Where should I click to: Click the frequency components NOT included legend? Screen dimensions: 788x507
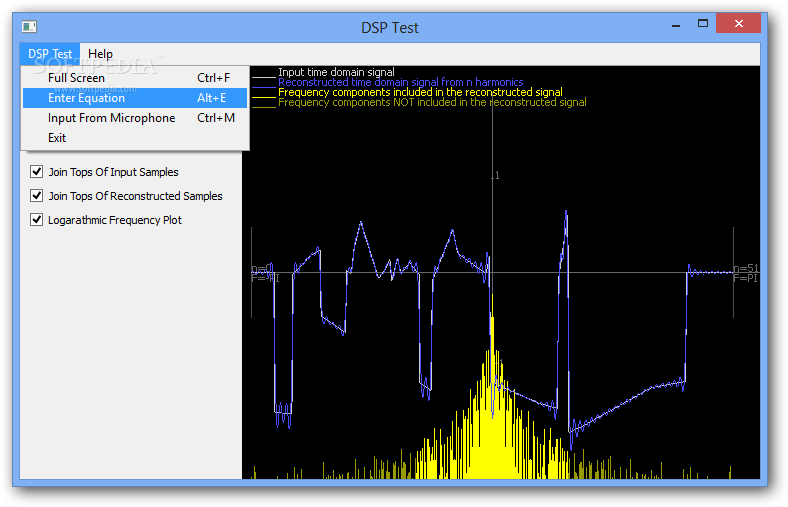click(432, 102)
